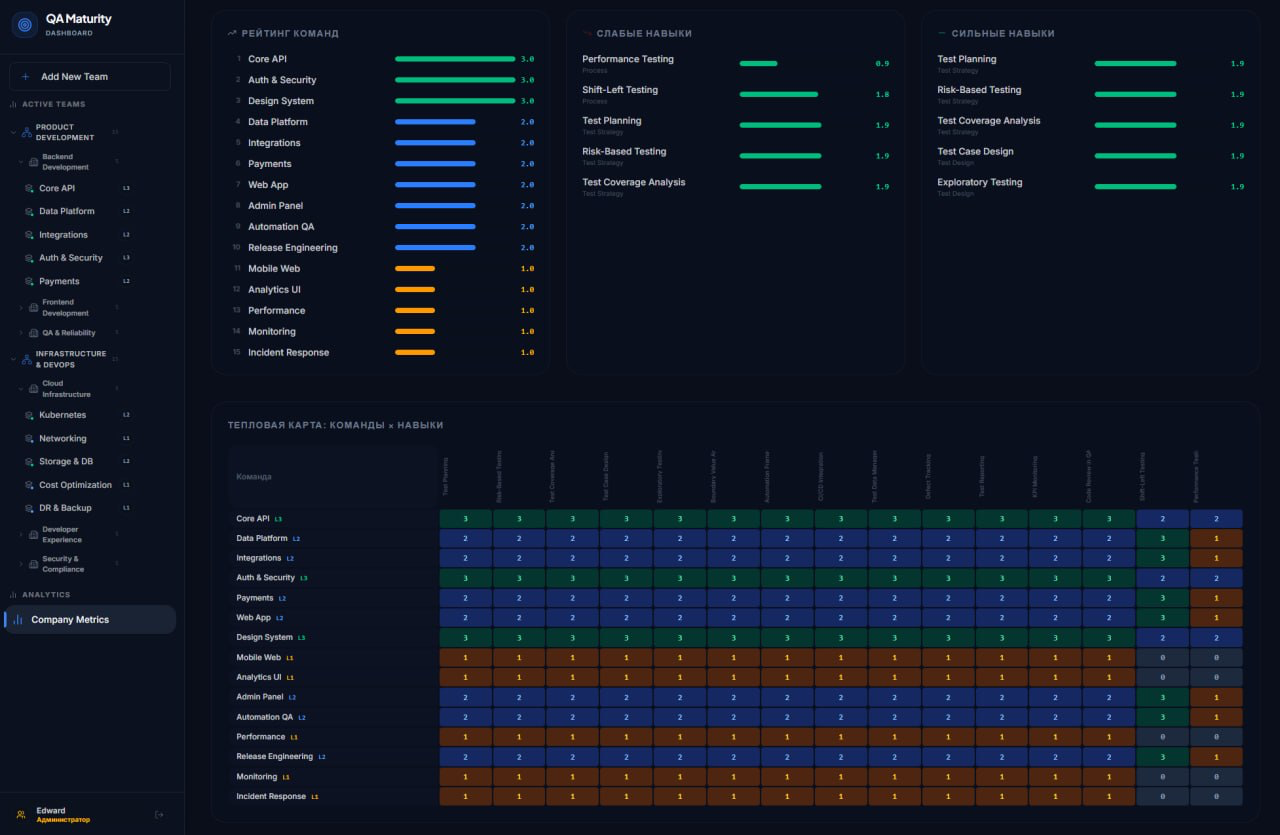Screen dimensions: 1280x835
Task: Expand the Security & Compliance subgroup
Action: [x=21, y=564]
